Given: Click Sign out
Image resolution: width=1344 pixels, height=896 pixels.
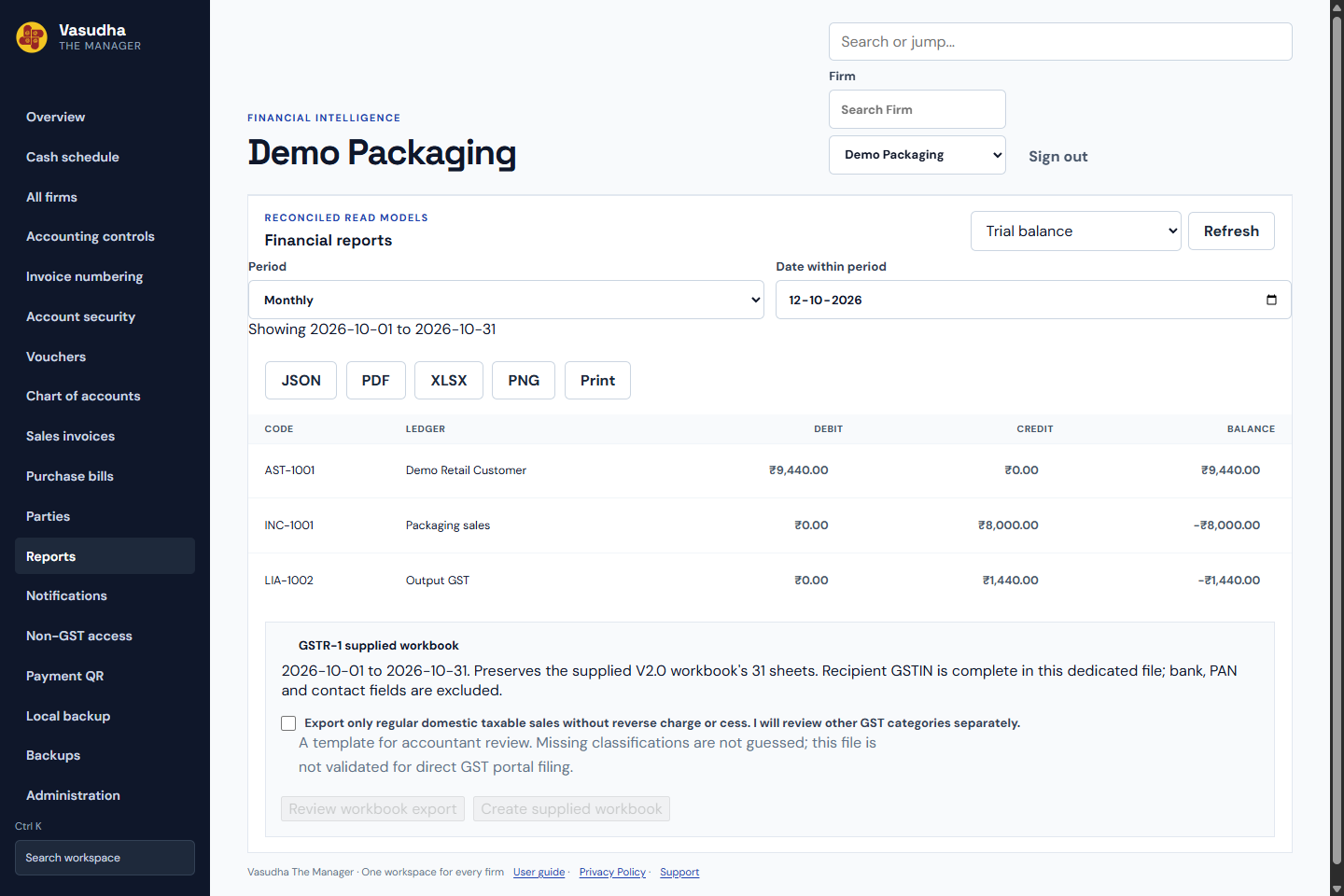Looking at the screenshot, I should [1057, 157].
